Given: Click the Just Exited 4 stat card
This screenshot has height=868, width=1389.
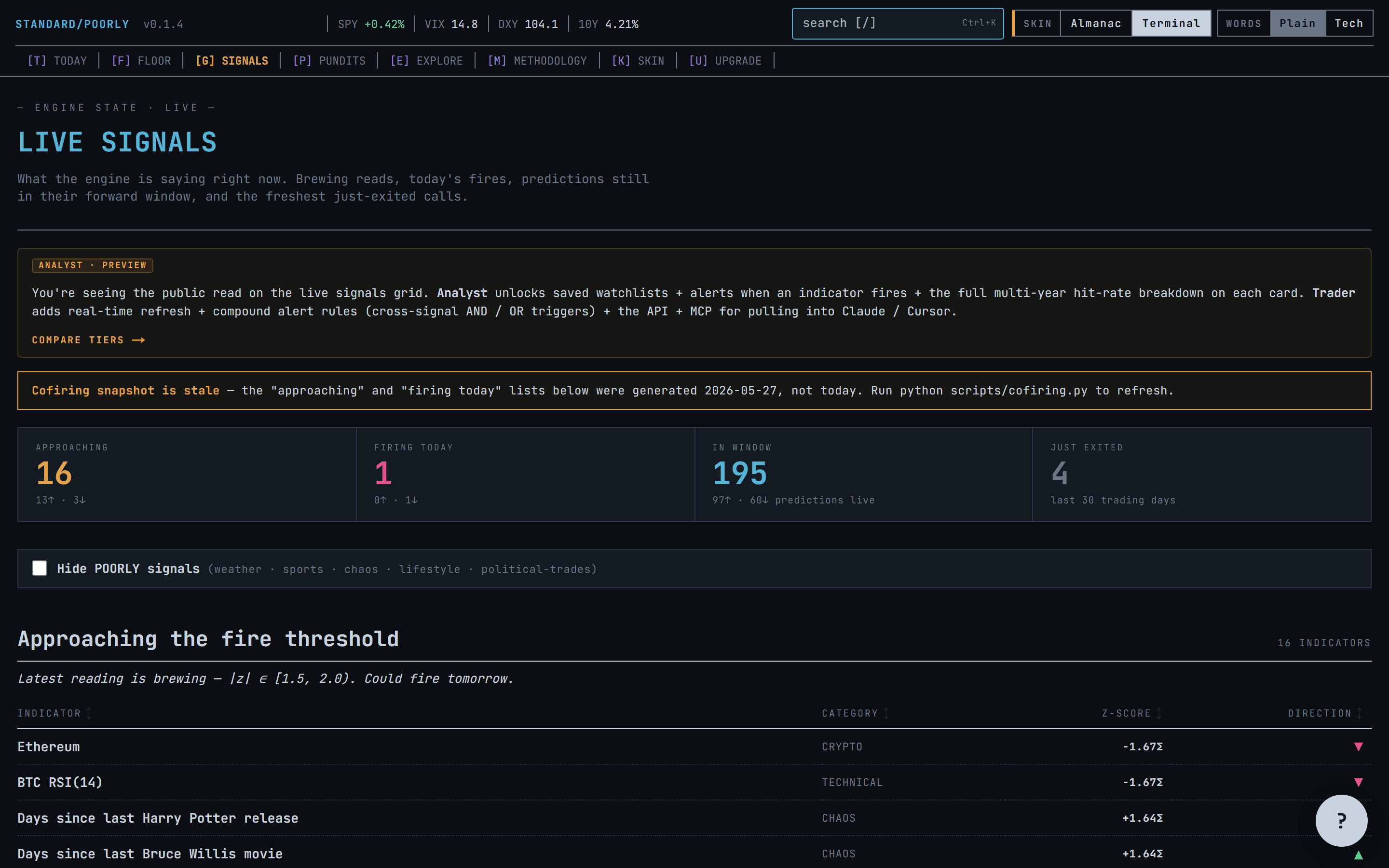Looking at the screenshot, I should tap(1202, 474).
